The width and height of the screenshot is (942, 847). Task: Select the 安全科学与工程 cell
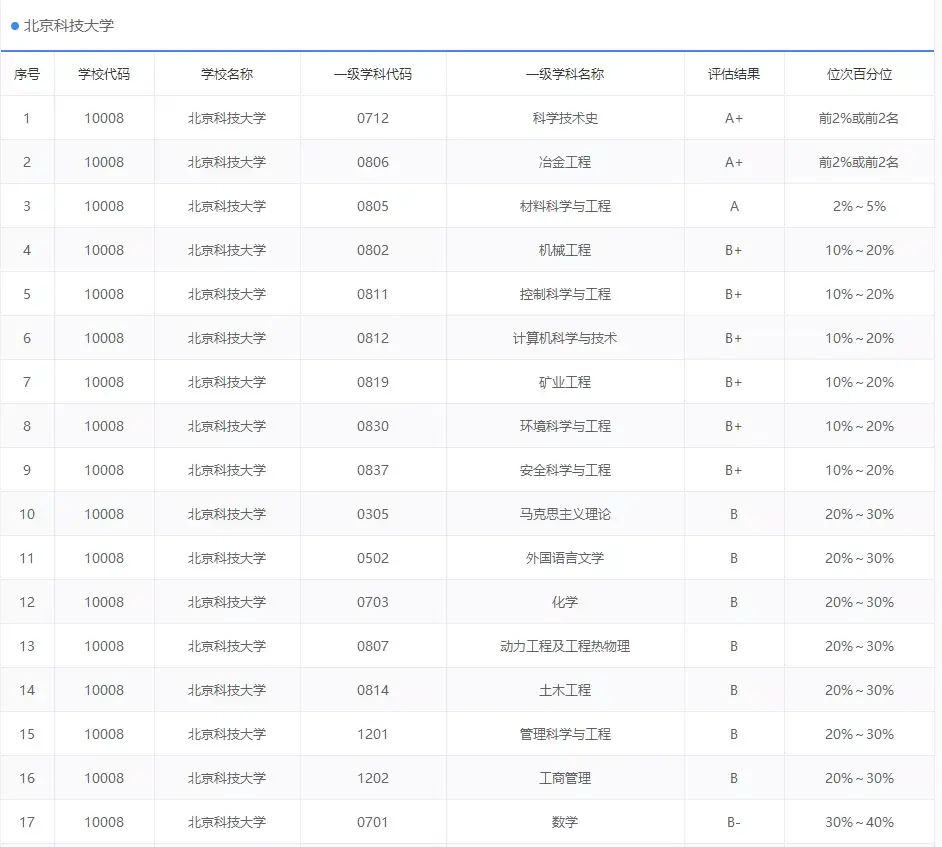coord(565,470)
